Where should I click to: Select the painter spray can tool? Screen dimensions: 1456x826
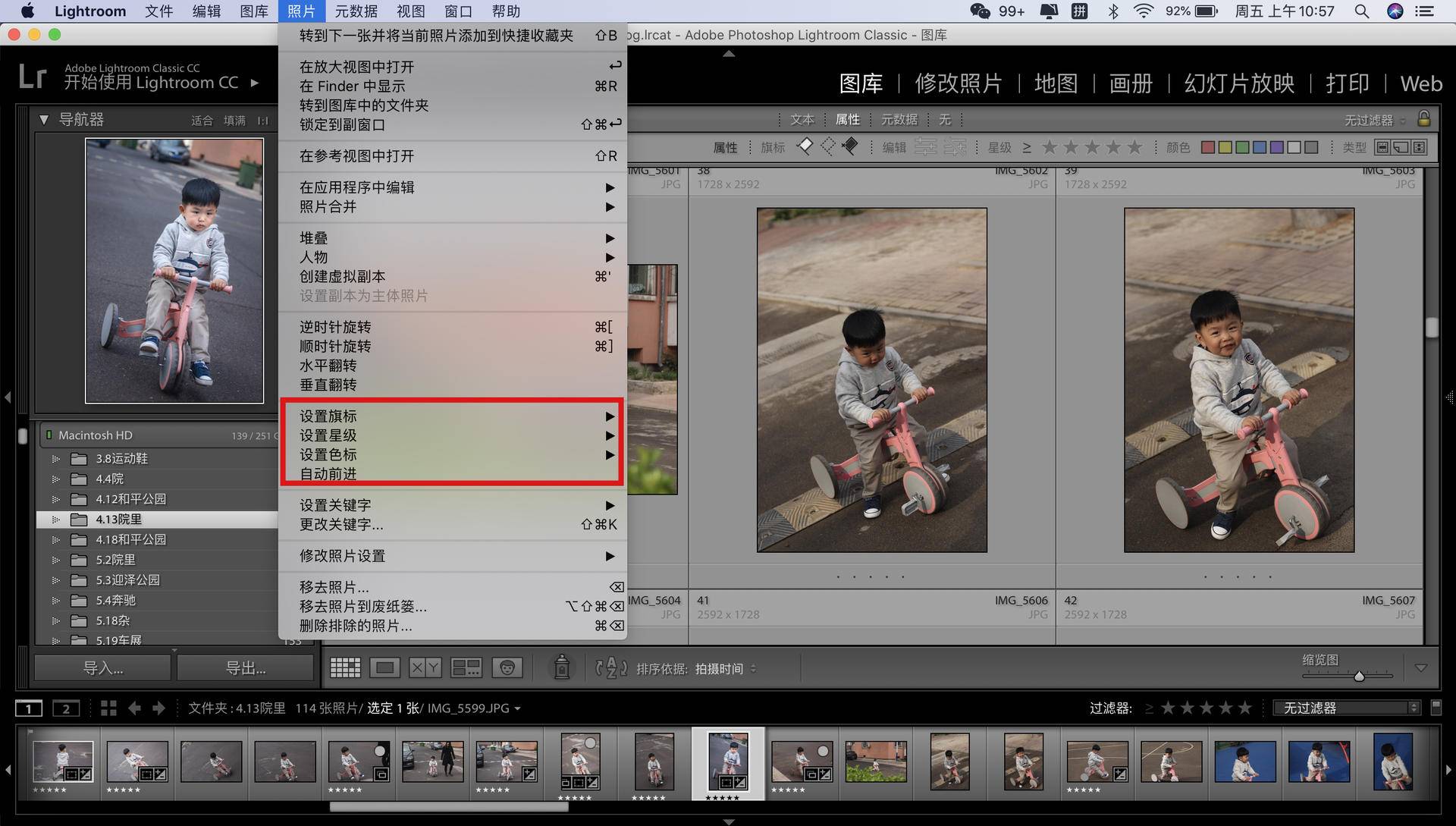point(562,667)
